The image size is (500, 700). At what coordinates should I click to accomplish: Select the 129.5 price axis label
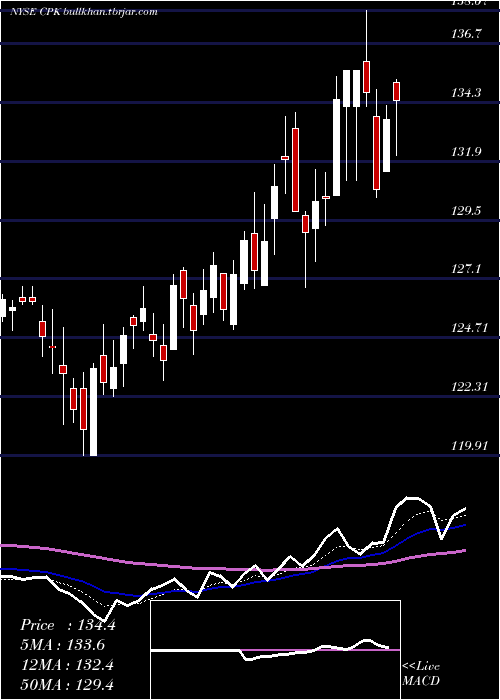click(467, 211)
